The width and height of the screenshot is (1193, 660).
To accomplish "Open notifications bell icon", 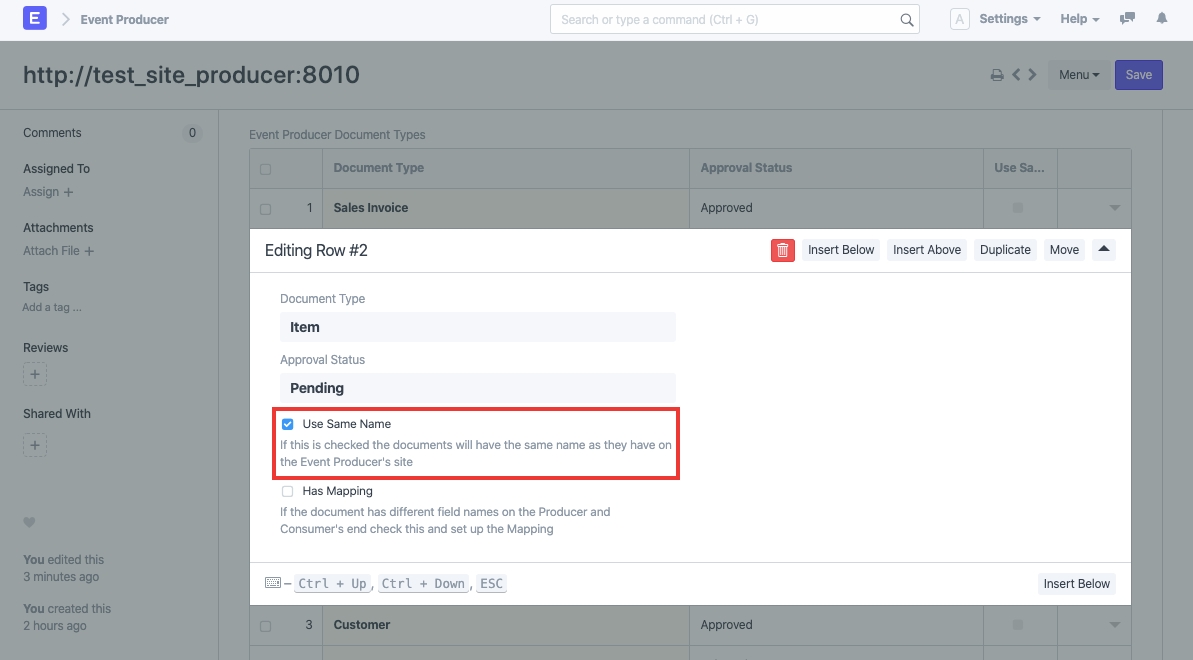I will point(1162,19).
